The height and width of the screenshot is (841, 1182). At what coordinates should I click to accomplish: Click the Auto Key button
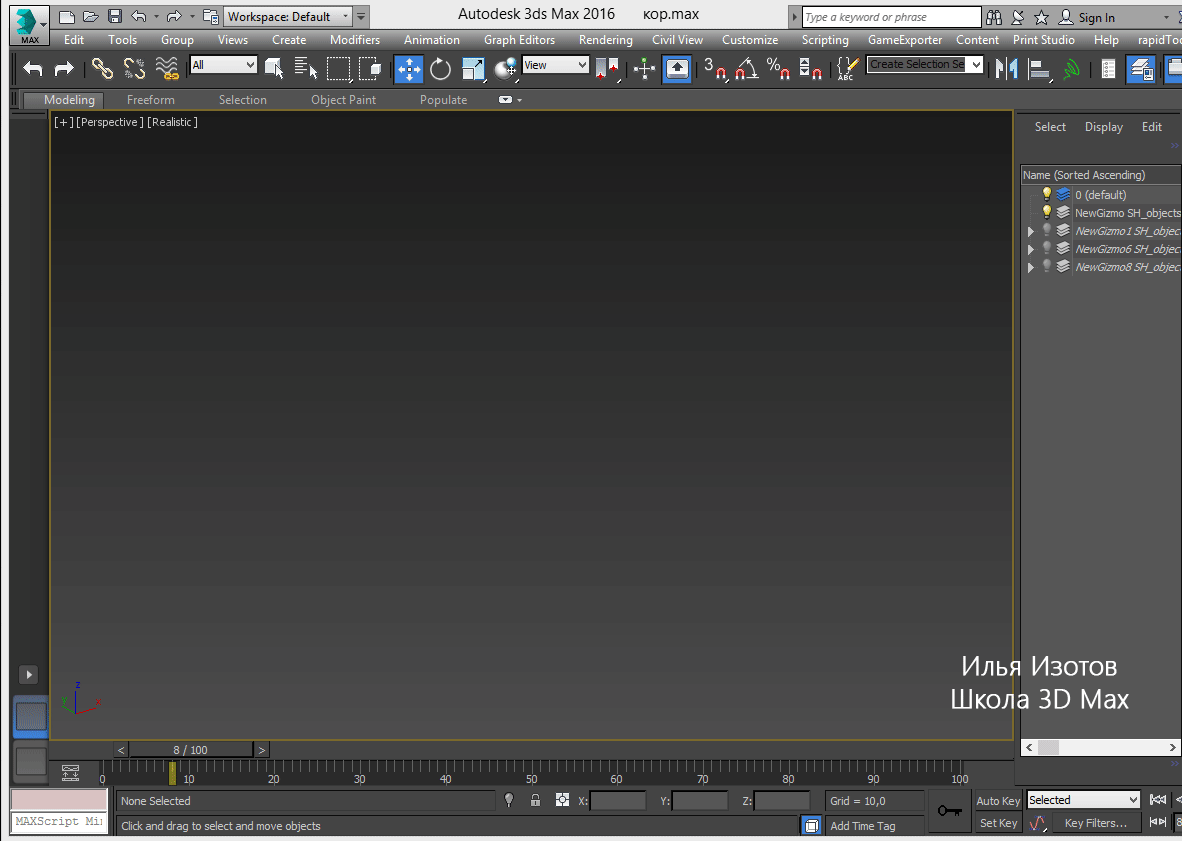[997, 800]
